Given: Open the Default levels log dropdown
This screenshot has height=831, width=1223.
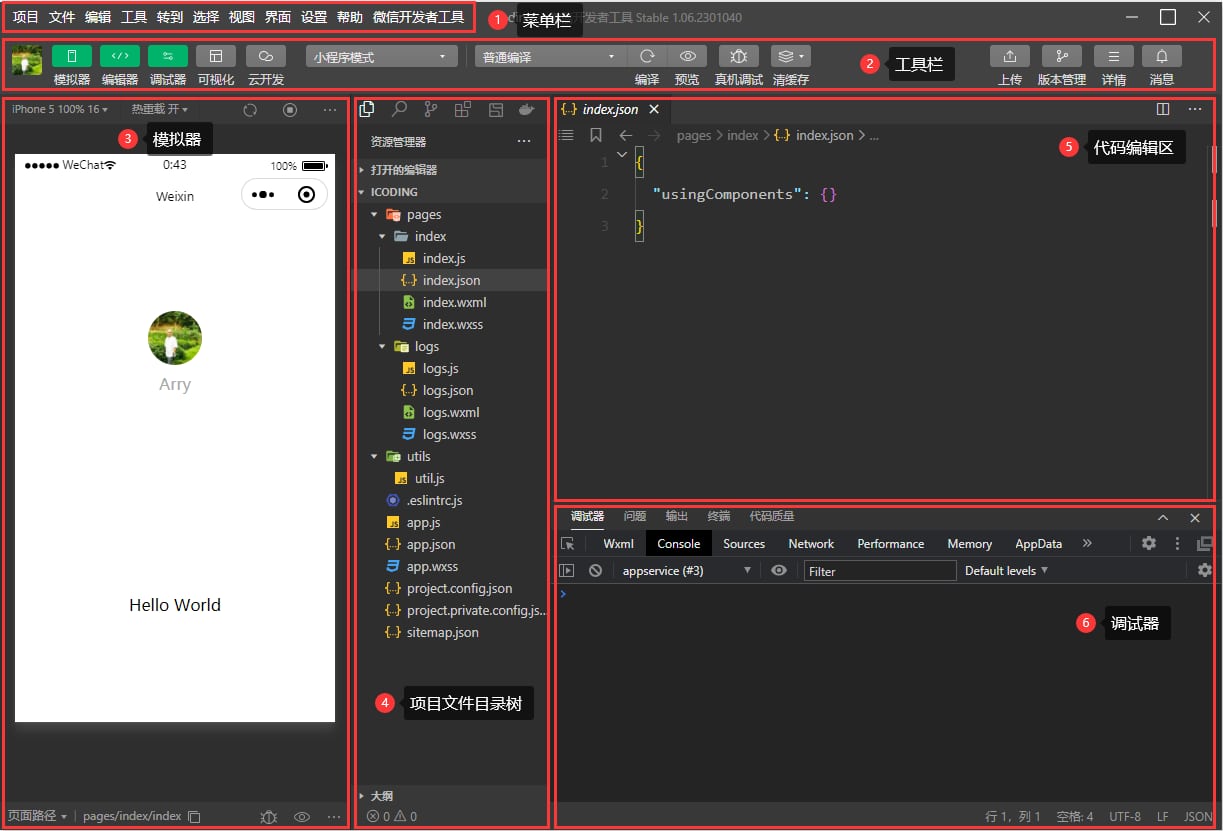Looking at the screenshot, I should tap(1006, 571).
